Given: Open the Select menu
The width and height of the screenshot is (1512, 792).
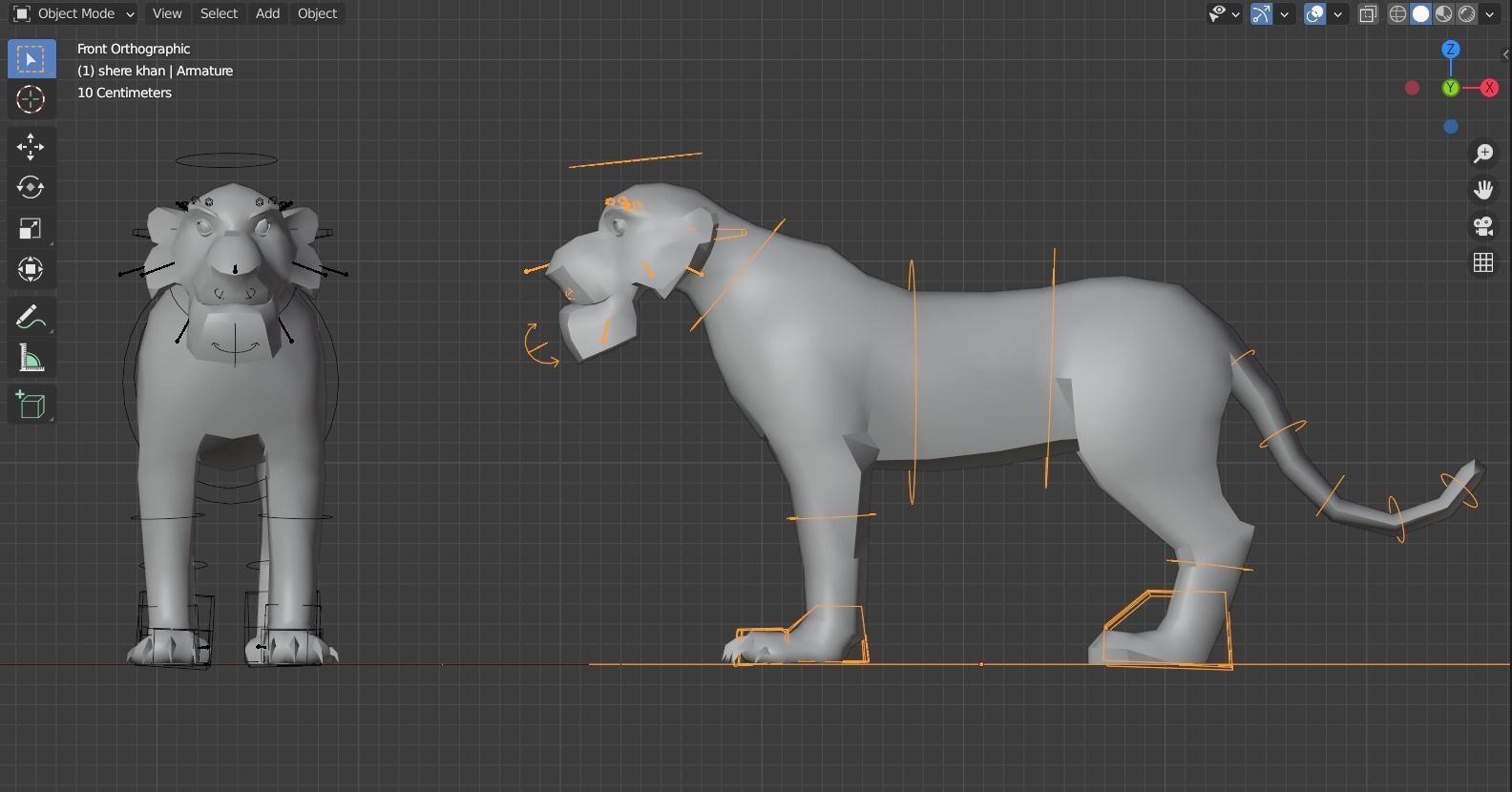Looking at the screenshot, I should tap(219, 13).
